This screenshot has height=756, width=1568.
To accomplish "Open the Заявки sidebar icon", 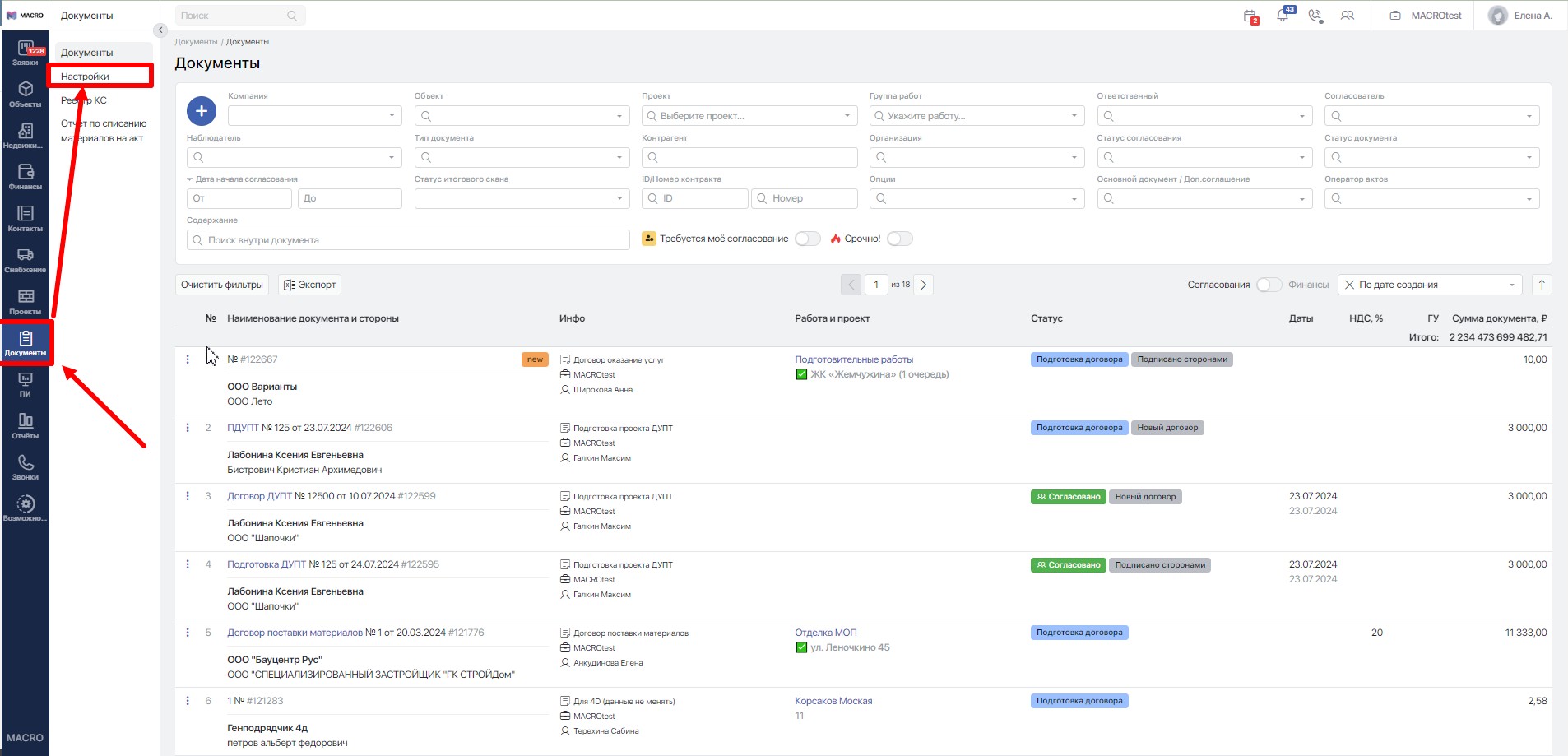I will tap(26, 53).
